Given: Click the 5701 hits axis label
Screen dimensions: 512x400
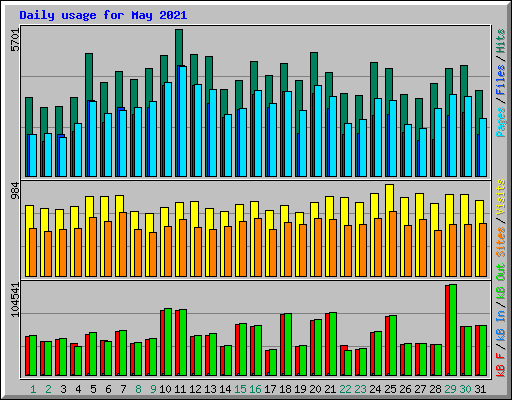Looking at the screenshot, I should click(x=15, y=40).
